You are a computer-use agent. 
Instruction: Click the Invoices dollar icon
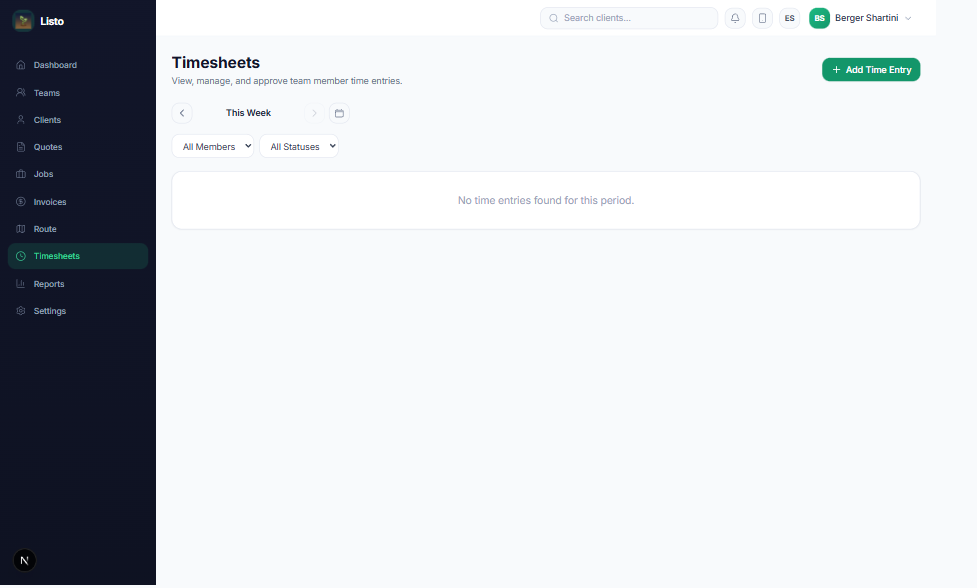tap(21, 202)
